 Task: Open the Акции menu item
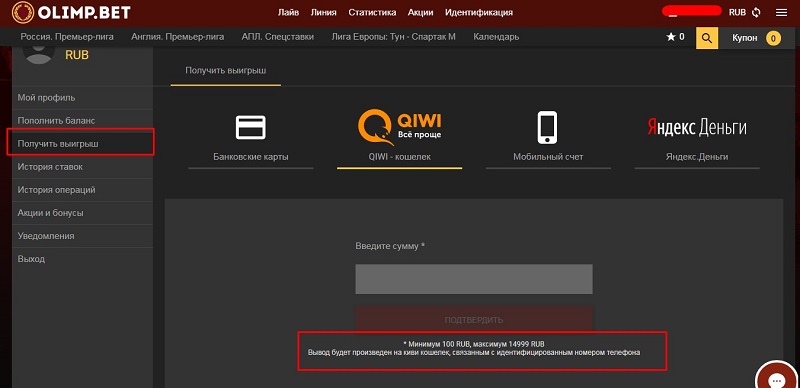[421, 12]
